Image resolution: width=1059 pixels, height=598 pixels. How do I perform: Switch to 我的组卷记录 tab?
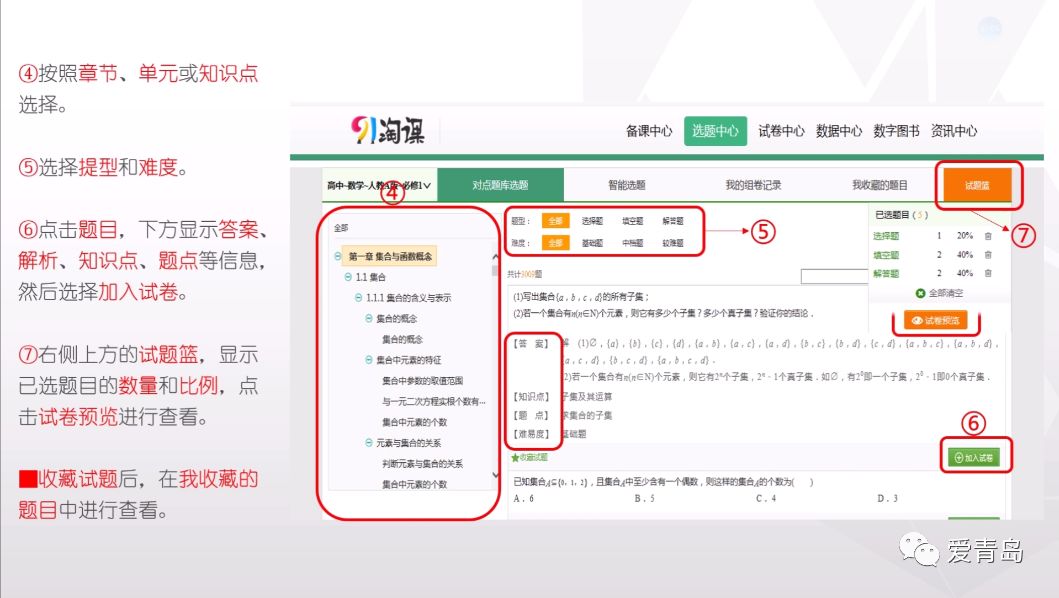753,185
